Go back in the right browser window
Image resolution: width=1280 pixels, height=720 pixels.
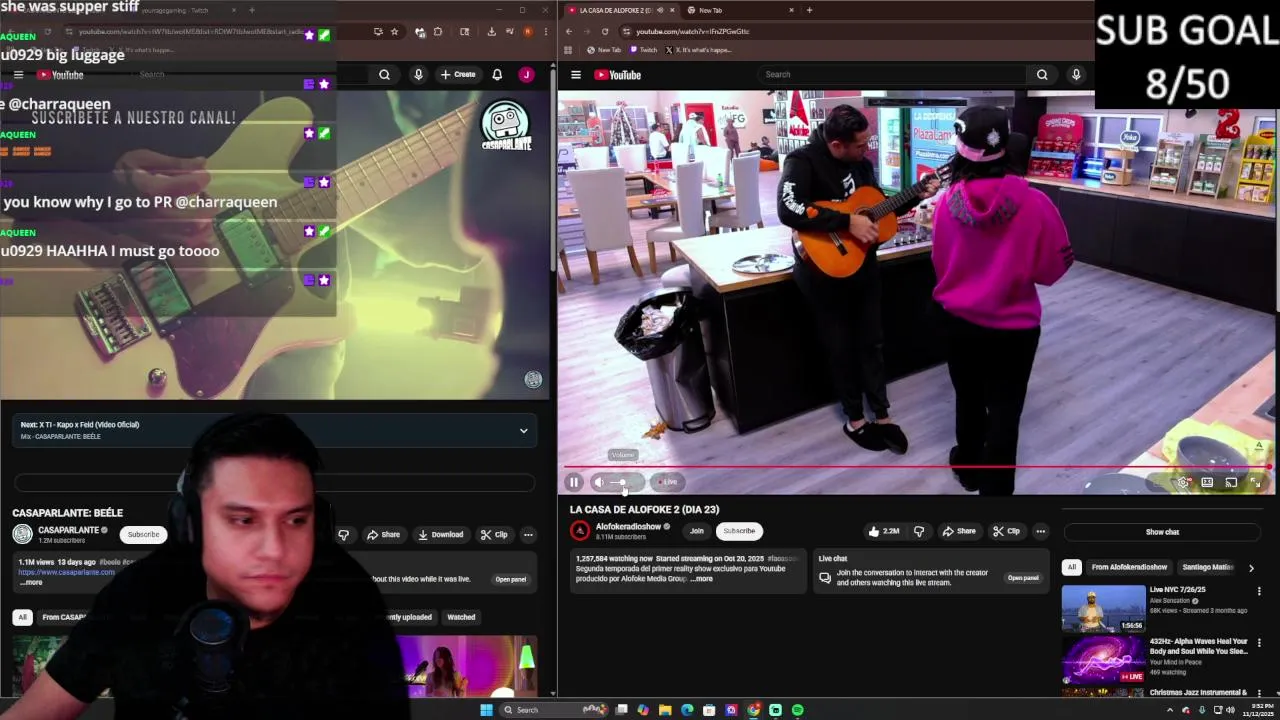[568, 31]
